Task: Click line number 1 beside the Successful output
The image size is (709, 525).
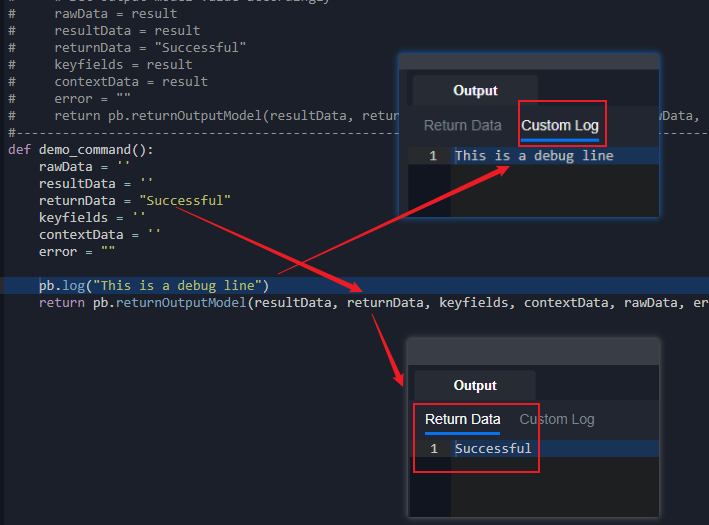Action: click(433, 449)
